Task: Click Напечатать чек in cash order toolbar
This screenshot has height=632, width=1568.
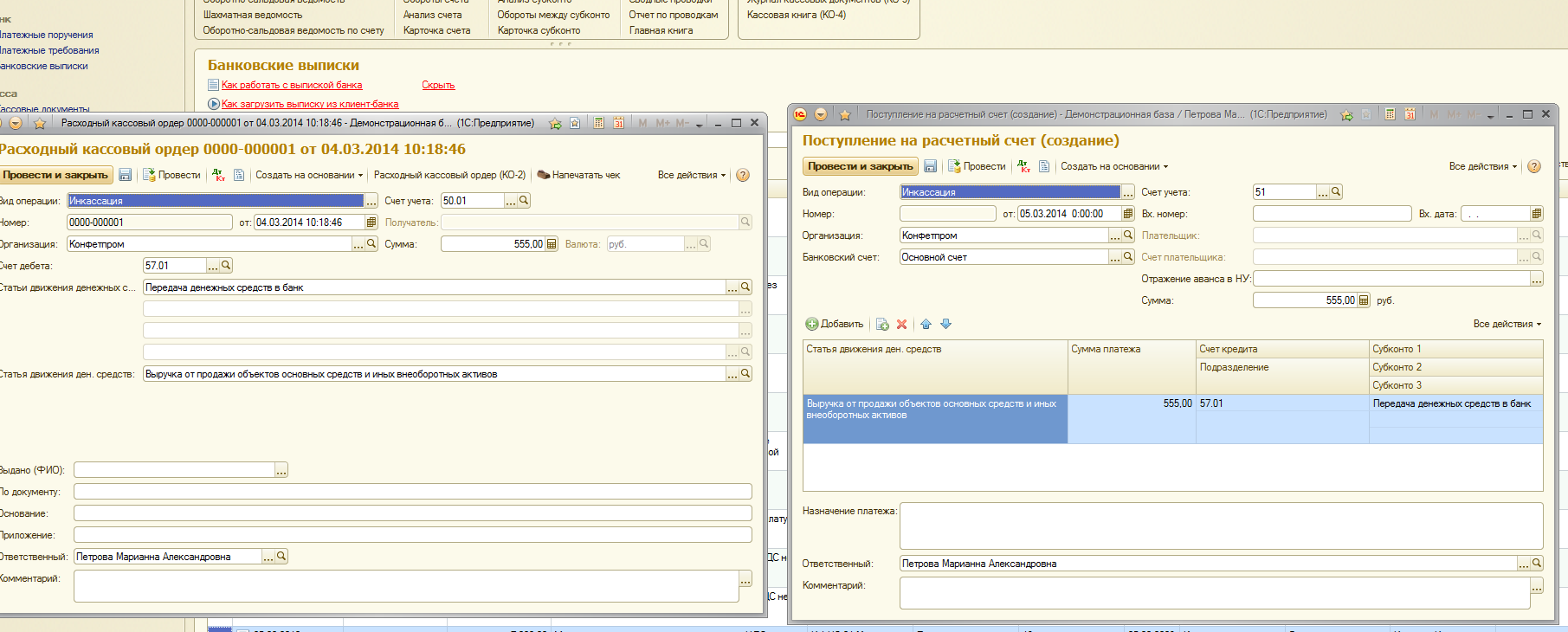Action: click(578, 175)
